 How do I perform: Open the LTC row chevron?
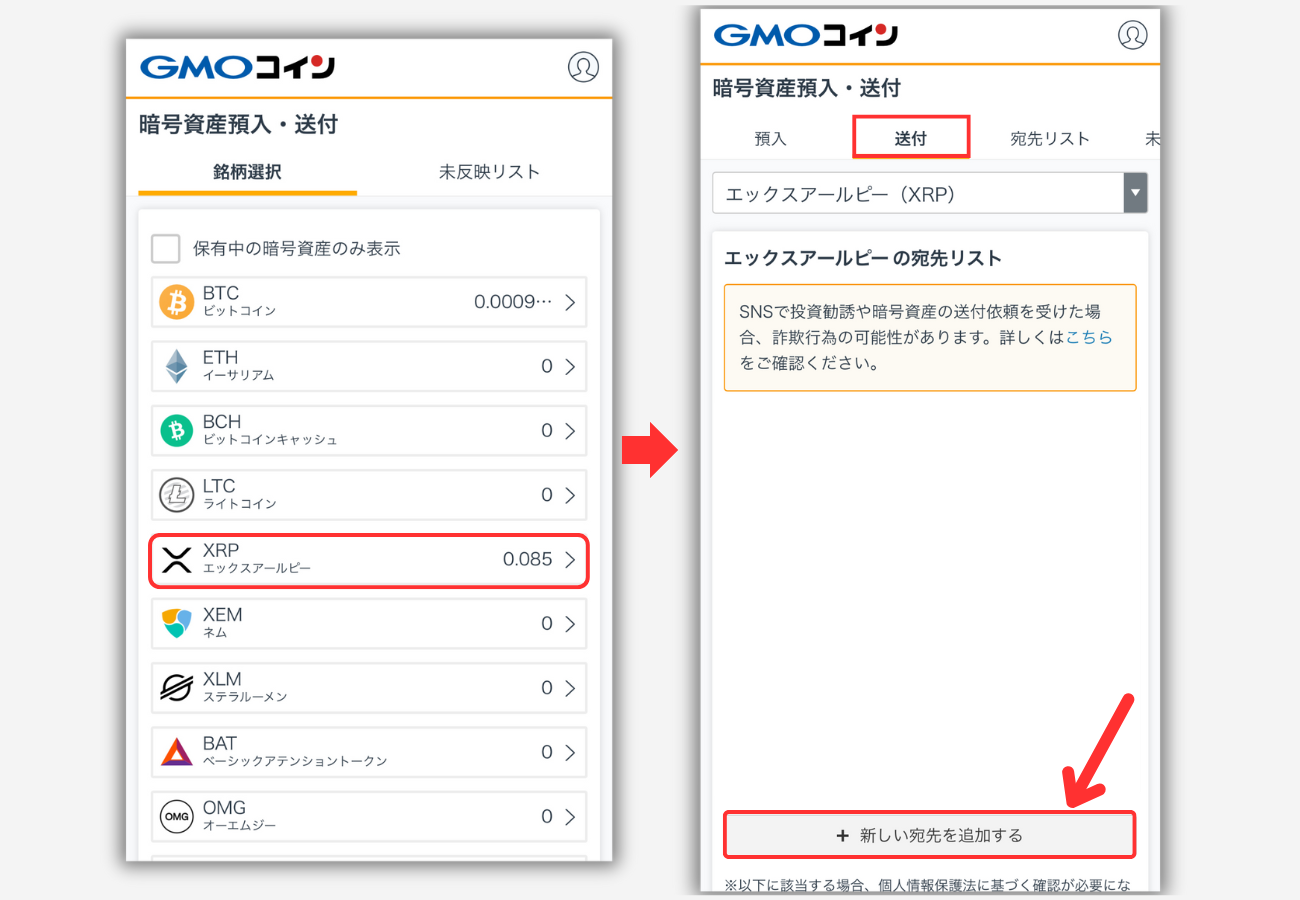(570, 495)
